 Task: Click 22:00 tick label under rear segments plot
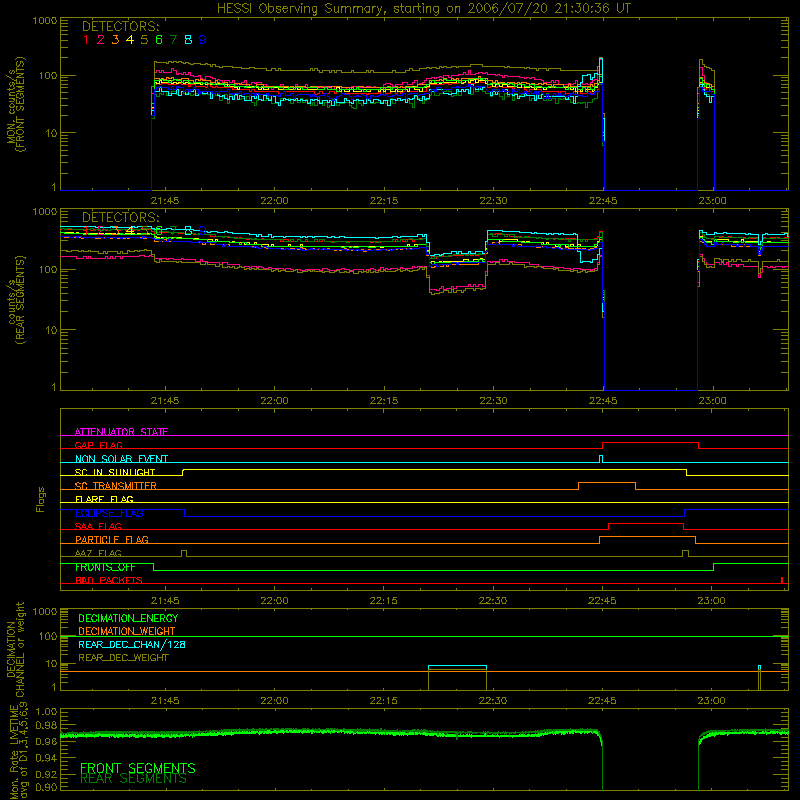click(274, 401)
